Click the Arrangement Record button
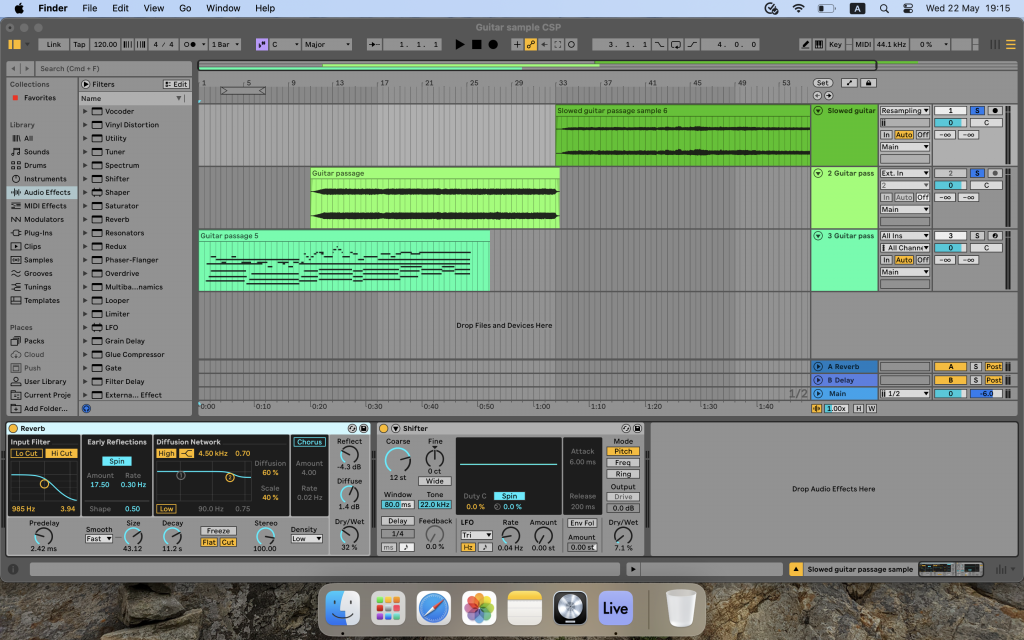Image resolution: width=1024 pixels, height=640 pixels. click(493, 44)
